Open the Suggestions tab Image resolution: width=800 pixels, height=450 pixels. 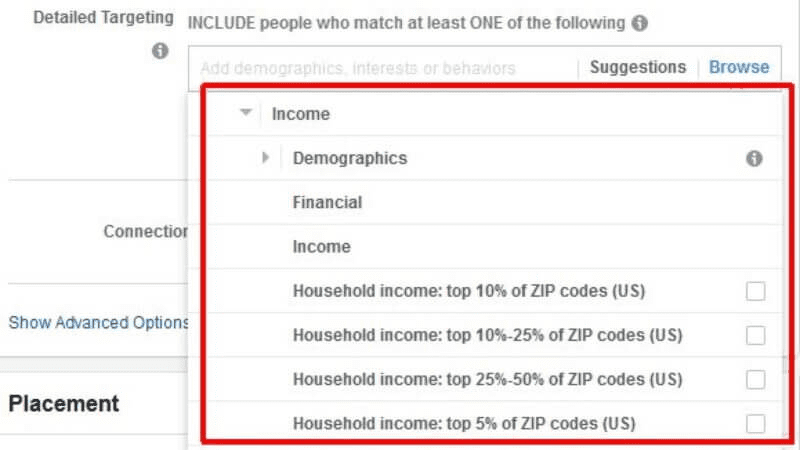pyautogui.click(x=637, y=67)
